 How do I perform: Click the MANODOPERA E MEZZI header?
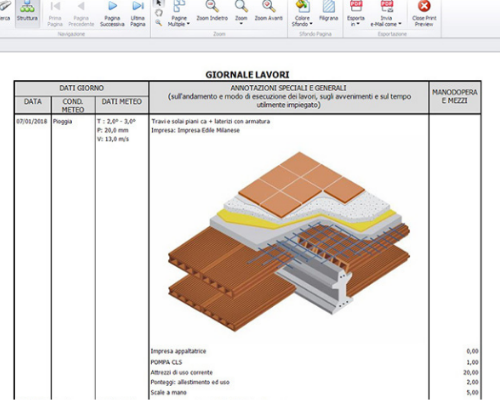click(x=455, y=96)
